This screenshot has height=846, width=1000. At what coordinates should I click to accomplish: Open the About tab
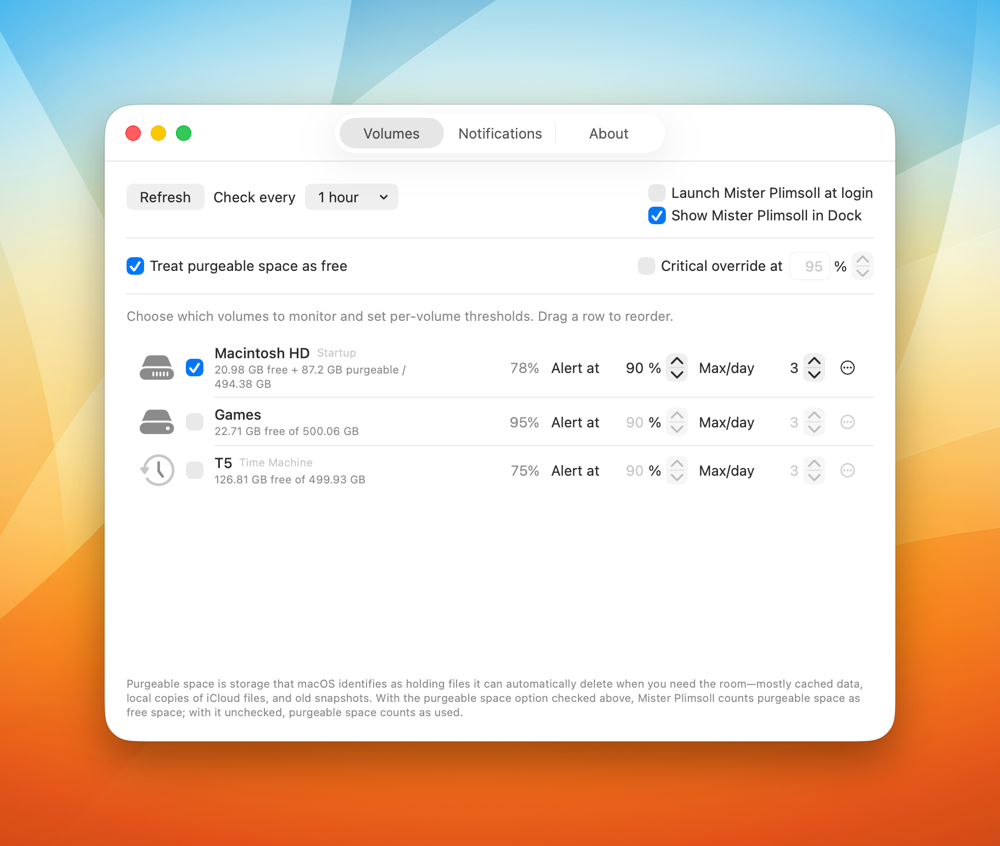pos(608,133)
